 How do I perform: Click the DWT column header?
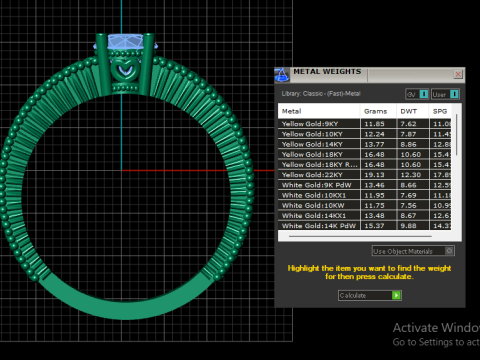click(412, 111)
